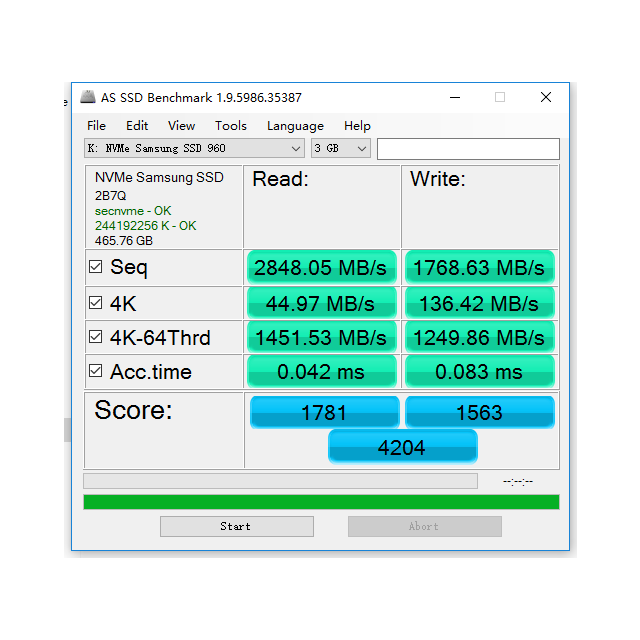The image size is (640, 640).
Task: Open the File menu
Action: pyautogui.click(x=96, y=126)
